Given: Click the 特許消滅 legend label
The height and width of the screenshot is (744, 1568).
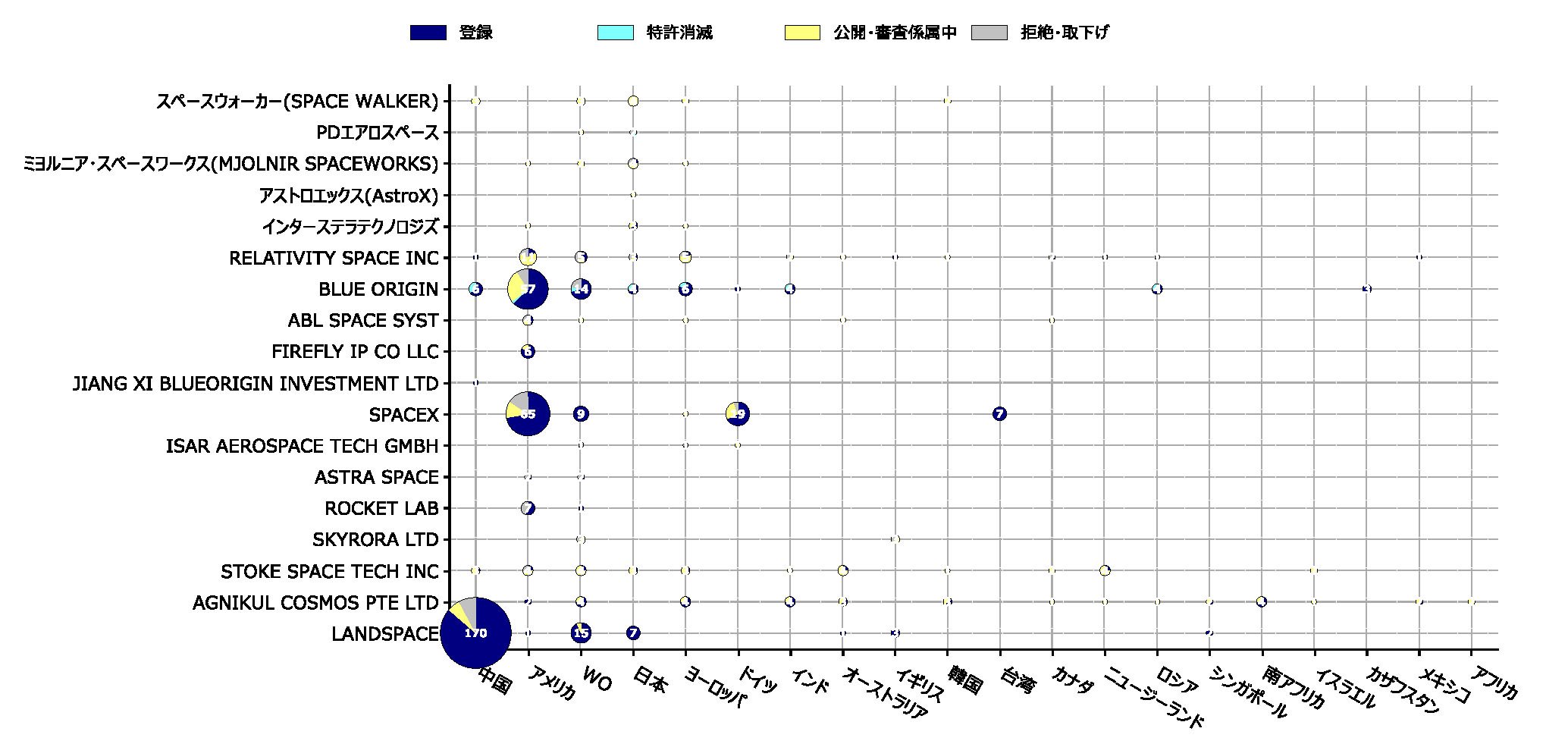Looking at the screenshot, I should (x=679, y=33).
